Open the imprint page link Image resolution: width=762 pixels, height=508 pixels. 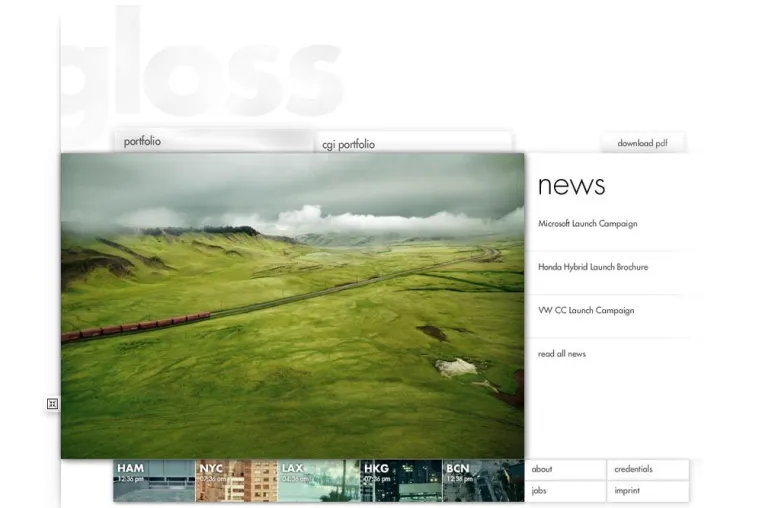[648, 491]
